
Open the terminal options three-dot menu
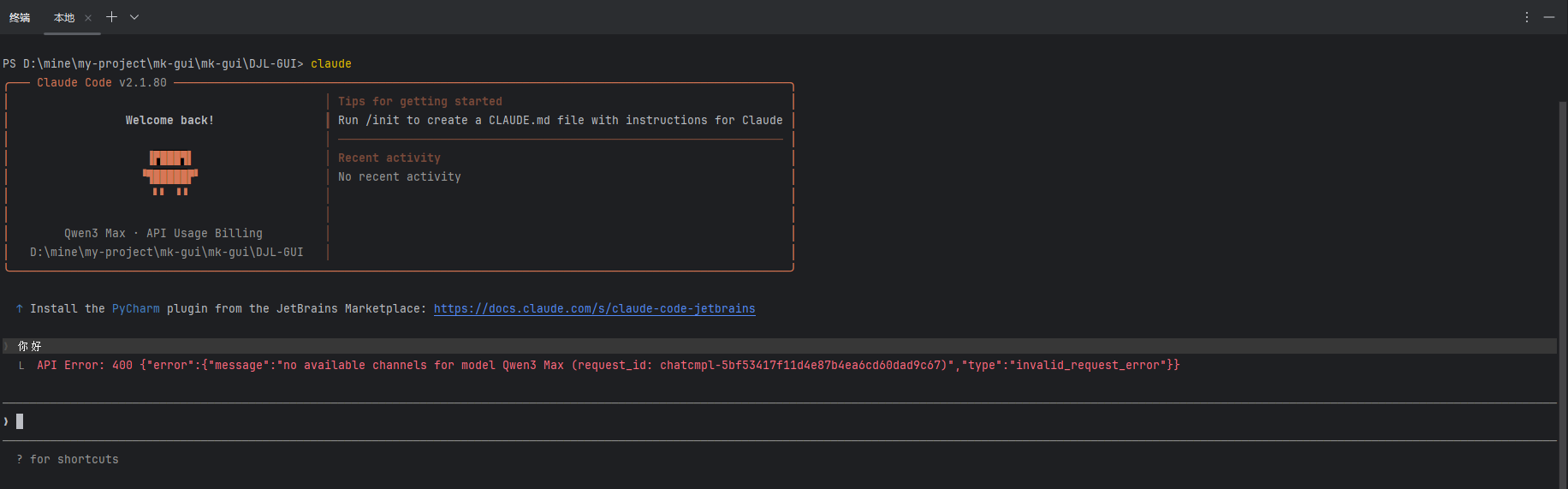[1527, 17]
